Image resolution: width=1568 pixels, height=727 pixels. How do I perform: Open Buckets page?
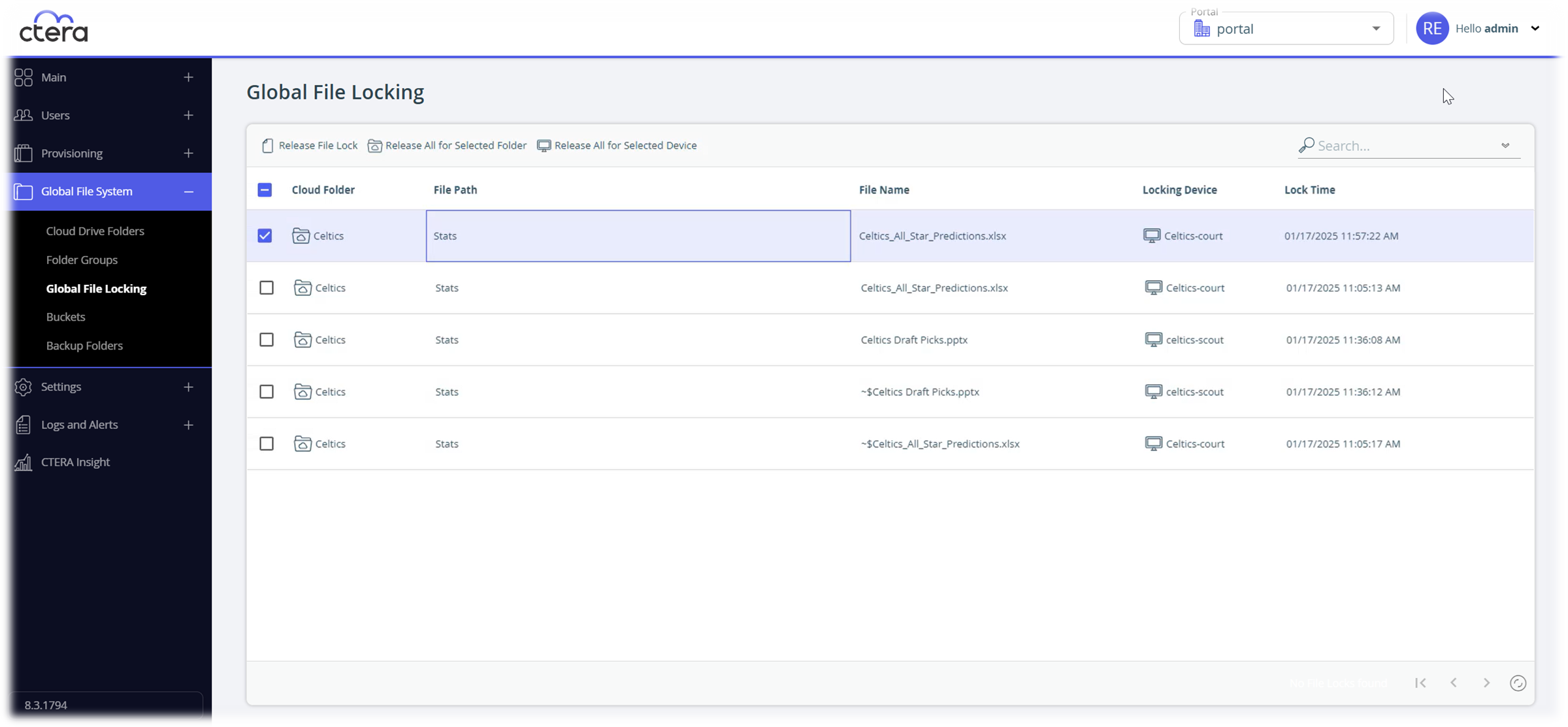pos(65,317)
